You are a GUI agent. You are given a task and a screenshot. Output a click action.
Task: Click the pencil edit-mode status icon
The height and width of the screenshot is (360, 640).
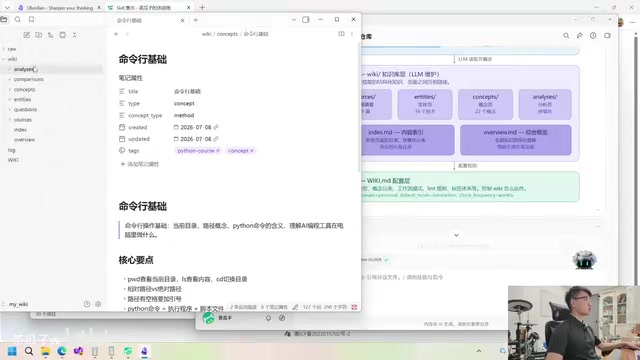(x=295, y=307)
